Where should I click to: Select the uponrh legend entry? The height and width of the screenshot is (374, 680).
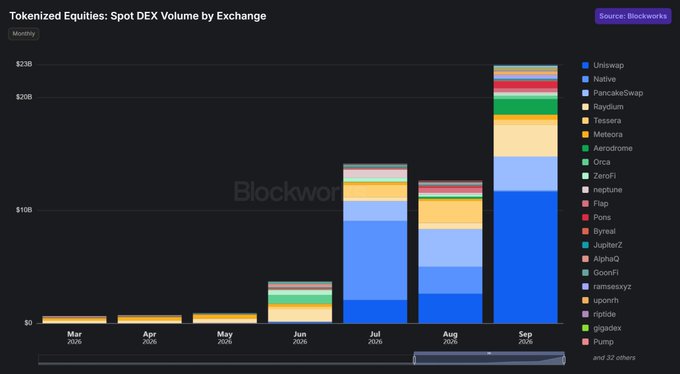click(x=601, y=300)
